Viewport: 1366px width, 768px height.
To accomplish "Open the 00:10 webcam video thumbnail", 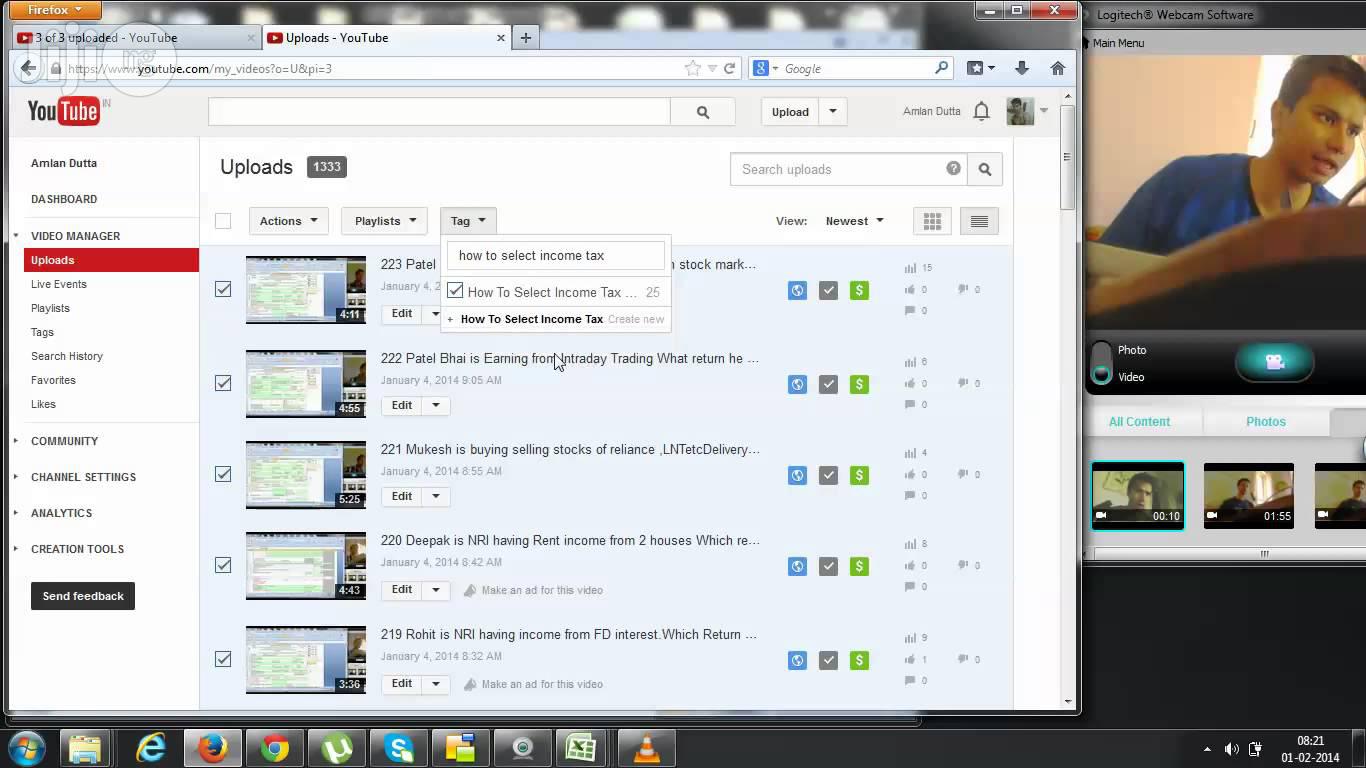I will pos(1138,495).
